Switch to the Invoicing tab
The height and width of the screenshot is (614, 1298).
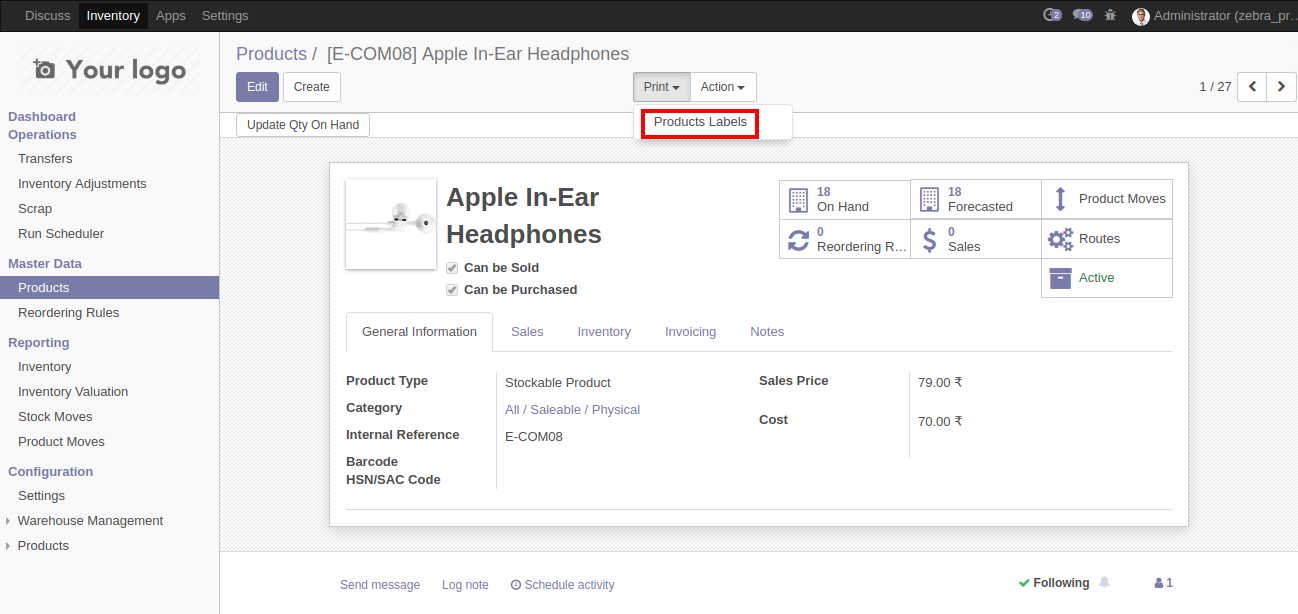coord(690,332)
